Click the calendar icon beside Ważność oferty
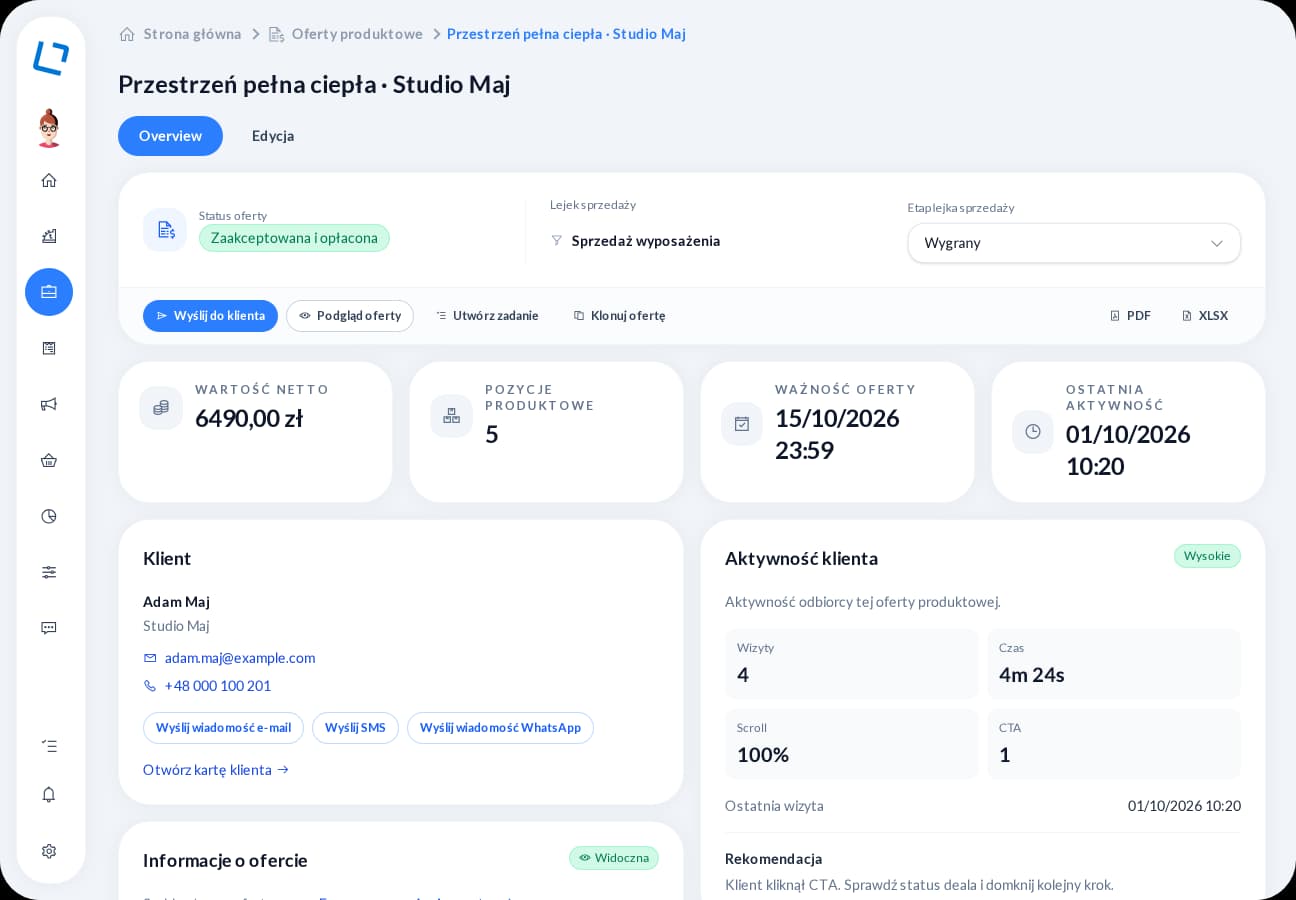This screenshot has width=1296, height=900. (x=742, y=424)
